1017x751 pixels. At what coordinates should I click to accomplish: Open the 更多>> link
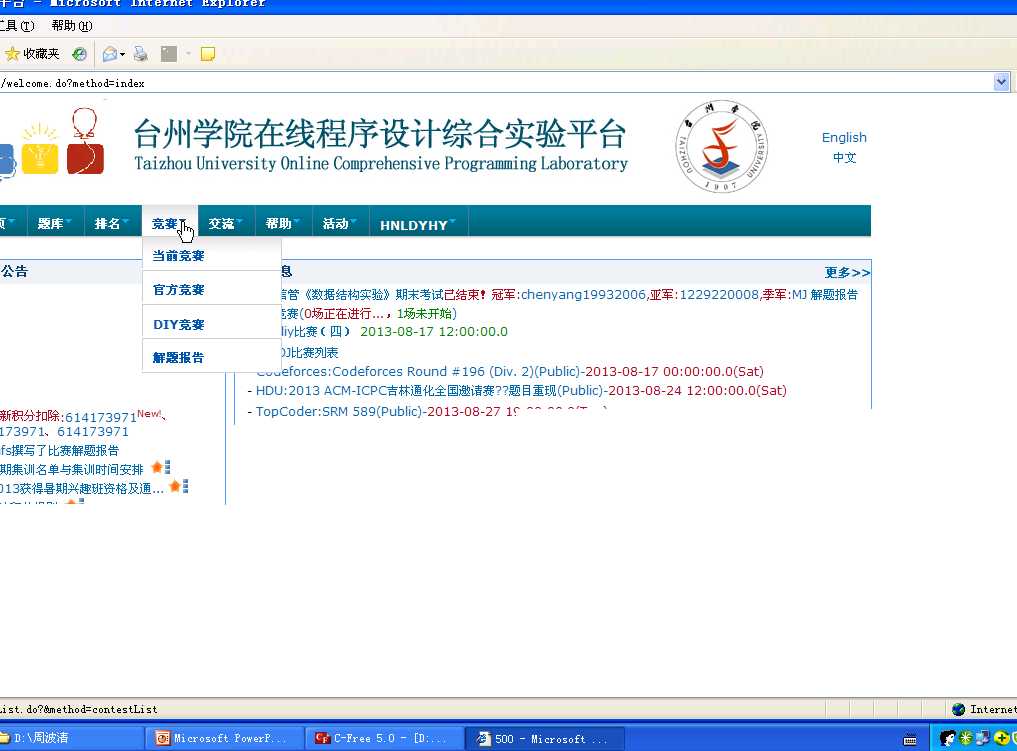847,272
